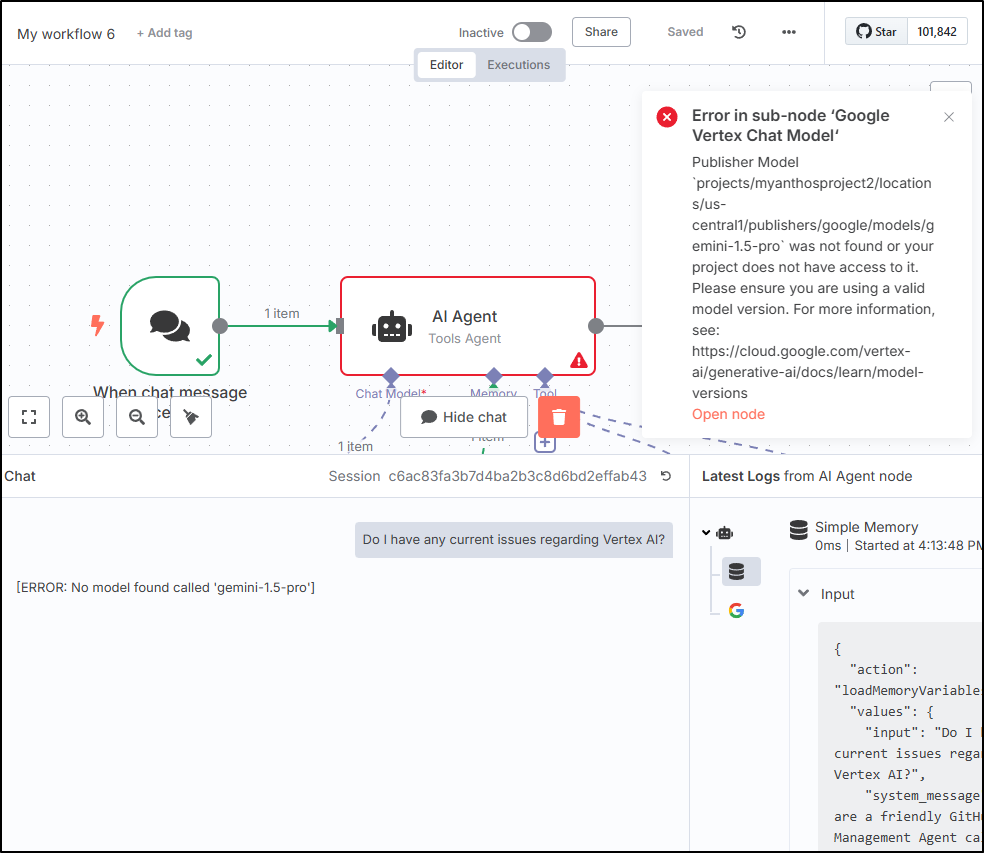Click the fit-to-view canvas icon
Screen dimensions: 984x853
pyautogui.click(x=29, y=417)
